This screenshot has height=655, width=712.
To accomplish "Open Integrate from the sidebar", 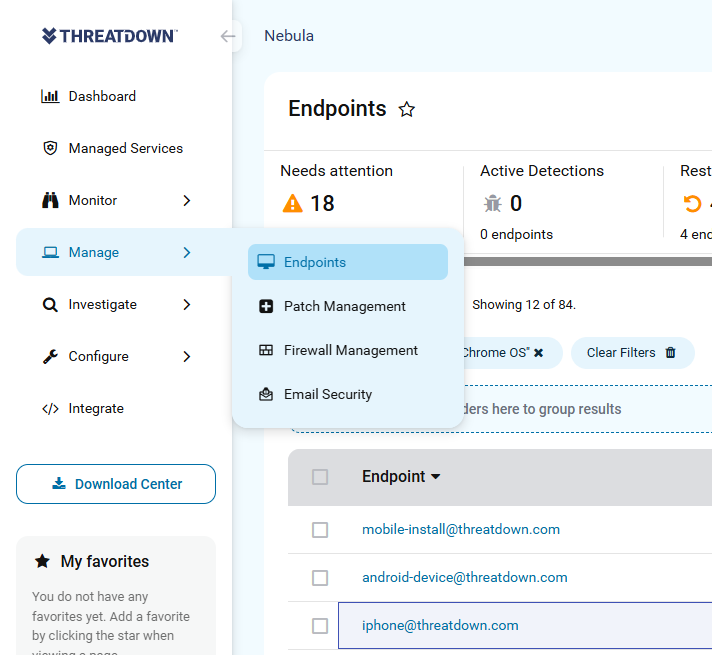I will (96, 408).
